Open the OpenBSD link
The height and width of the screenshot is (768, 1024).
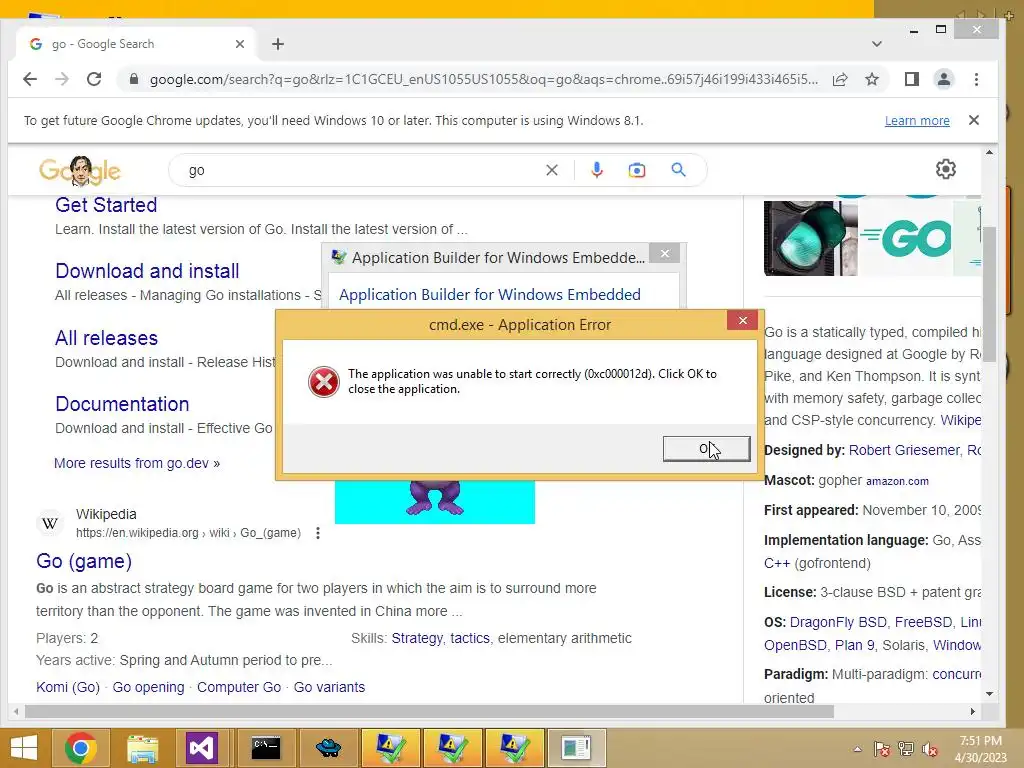795,645
